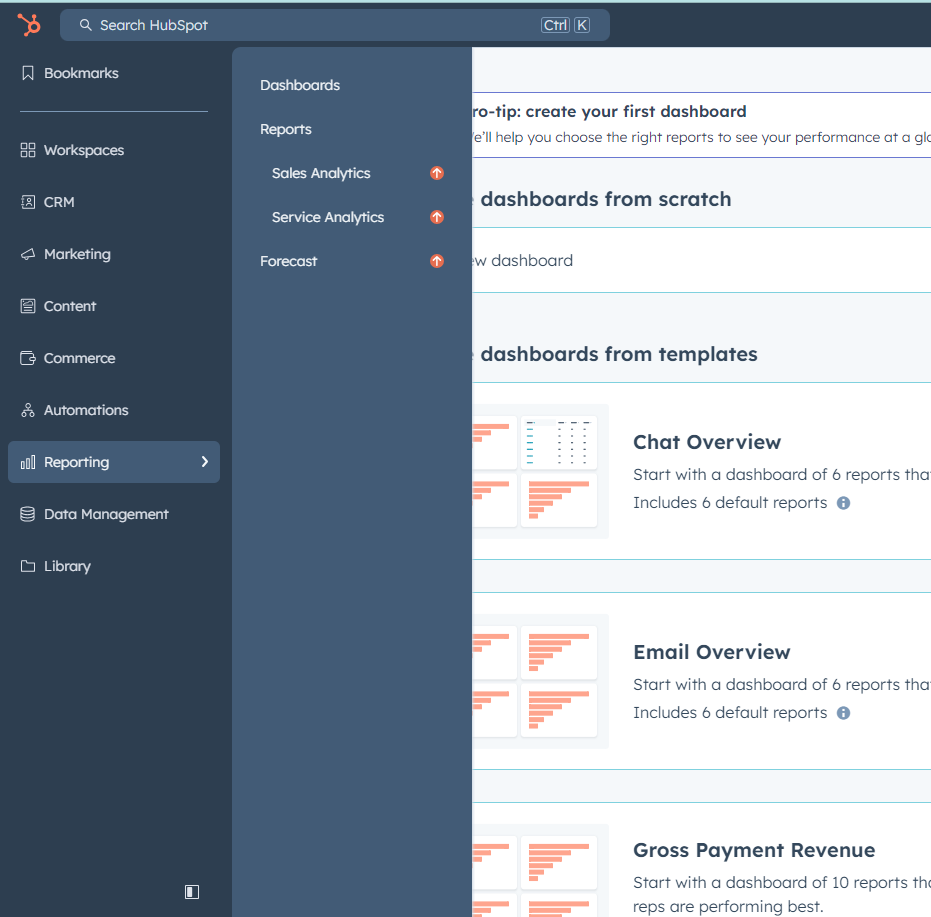Select Reporting in the sidebar
This screenshot has height=917, width=931.
click(114, 462)
